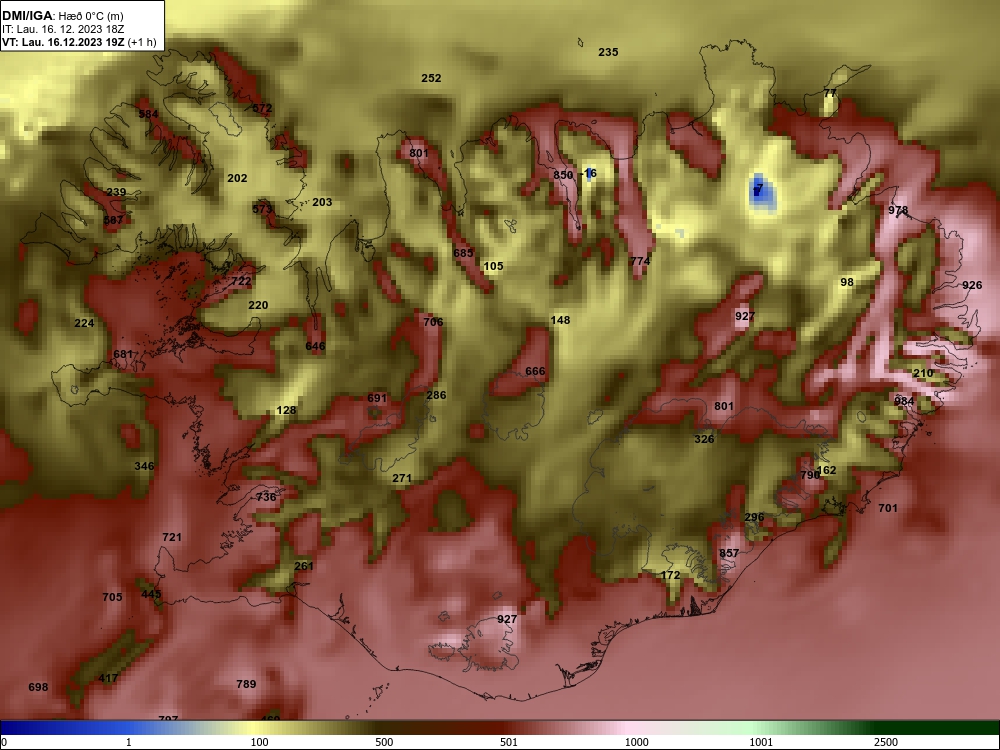Click the 296 height label
The height and width of the screenshot is (750, 1000).
754,518
